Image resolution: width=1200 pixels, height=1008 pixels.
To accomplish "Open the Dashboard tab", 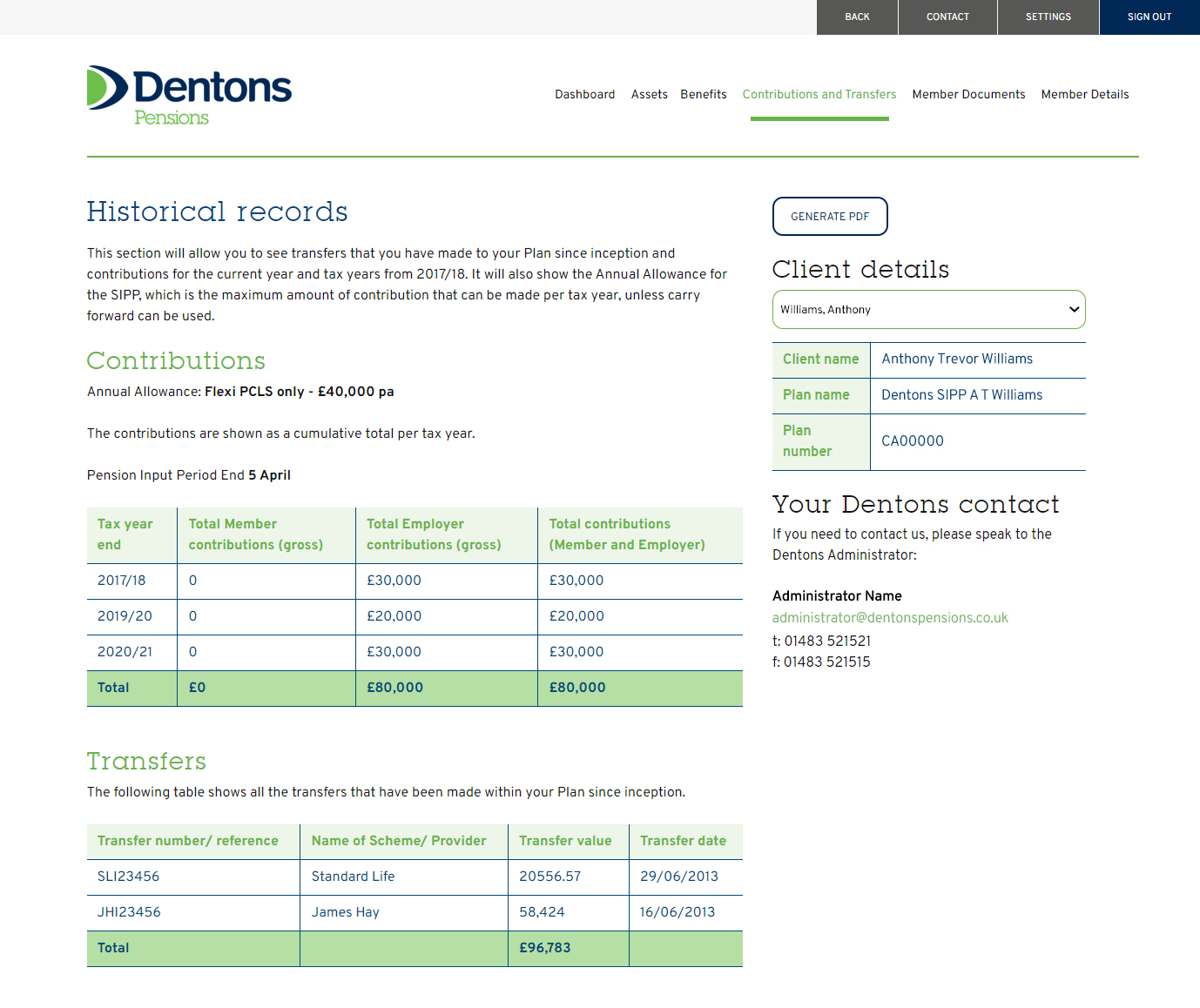I will pos(585,94).
